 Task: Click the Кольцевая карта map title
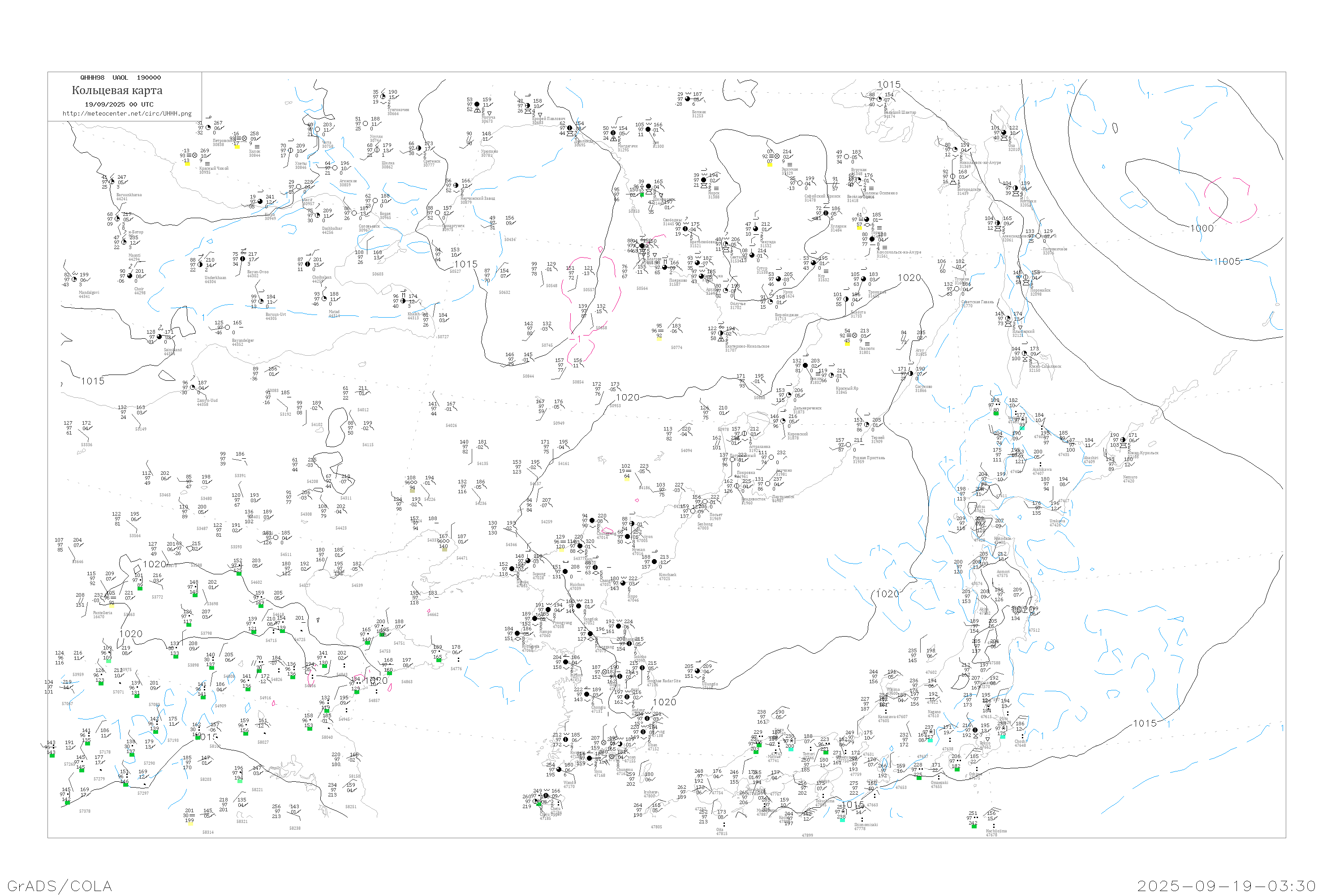117,90
